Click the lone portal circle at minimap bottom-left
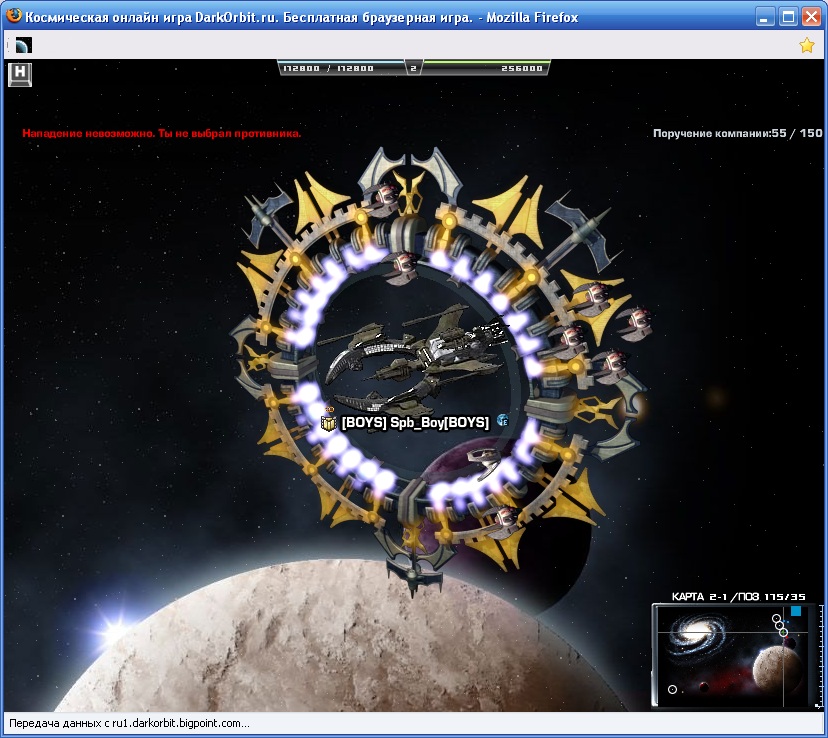Viewport: 828px width, 738px height. pos(672,689)
